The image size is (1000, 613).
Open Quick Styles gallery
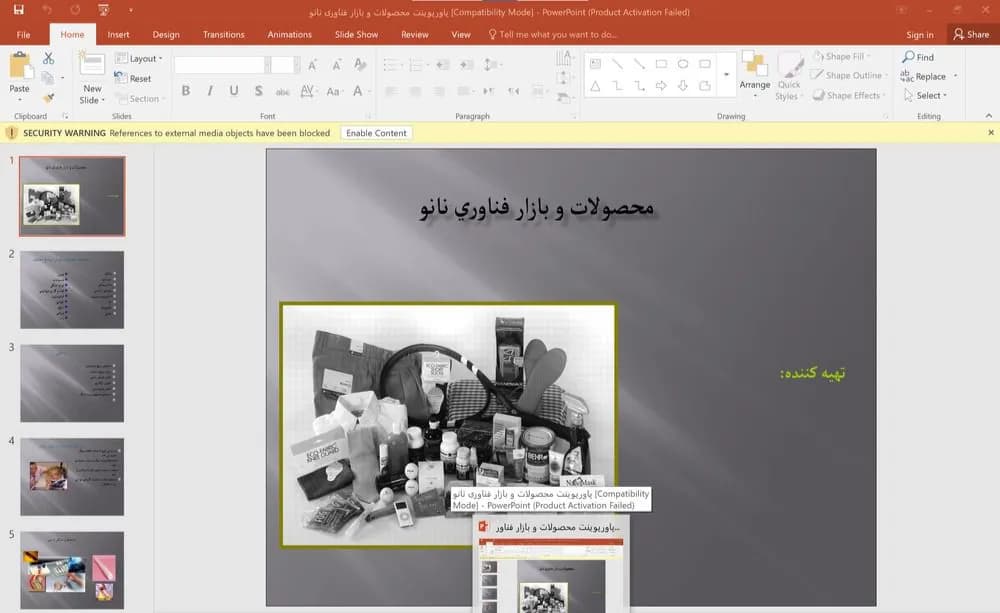789,76
